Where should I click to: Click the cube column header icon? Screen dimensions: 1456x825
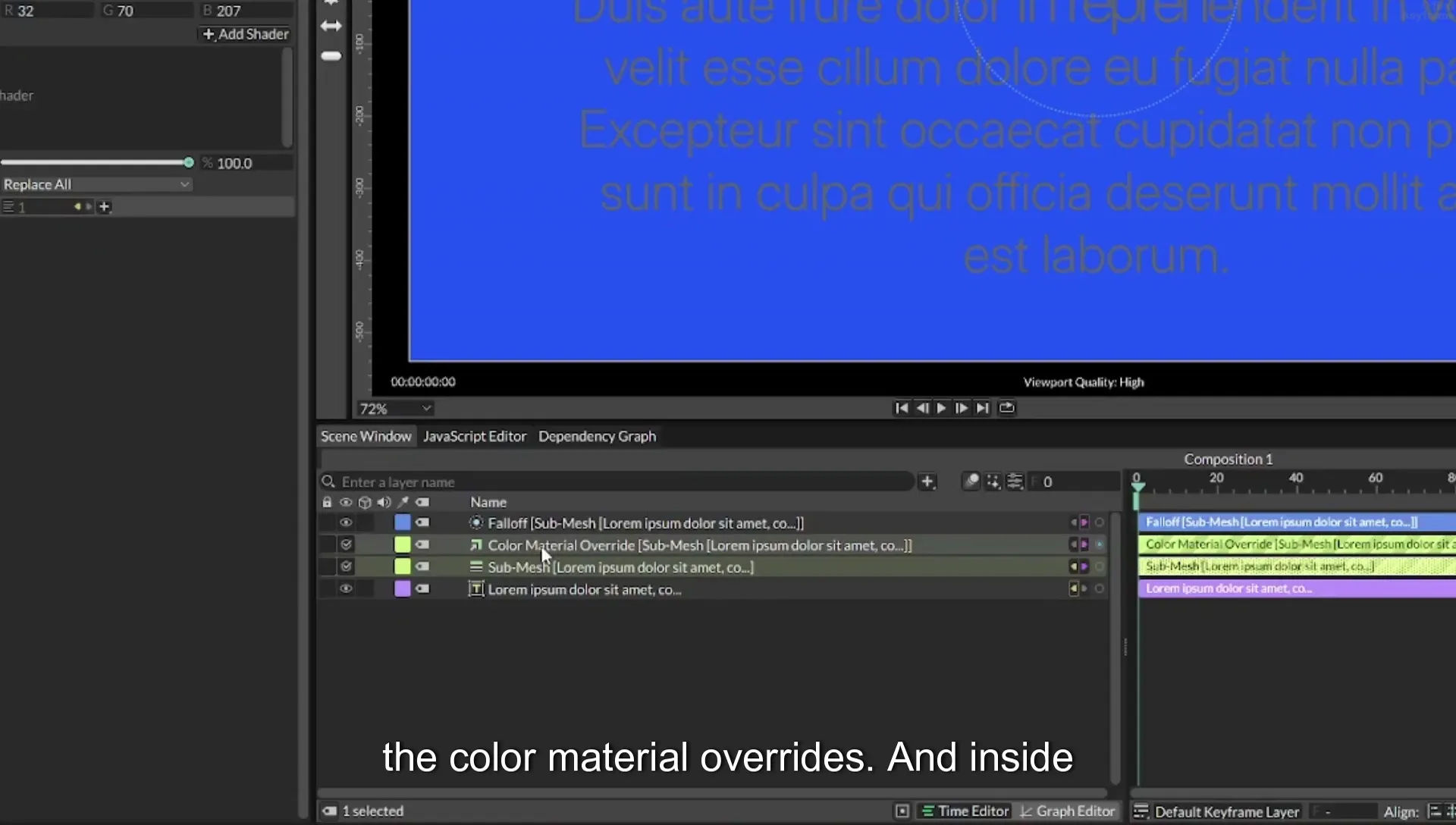pos(365,502)
